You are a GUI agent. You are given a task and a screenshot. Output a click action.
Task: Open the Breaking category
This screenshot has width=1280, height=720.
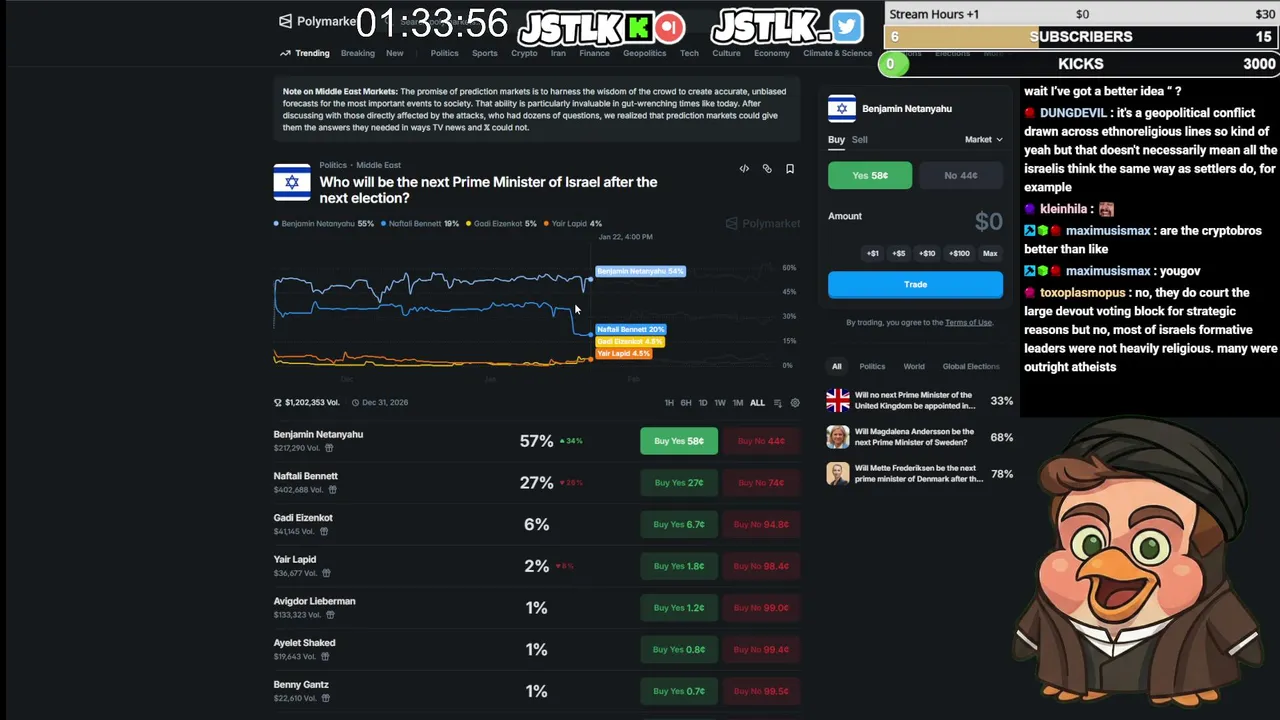[x=357, y=53]
